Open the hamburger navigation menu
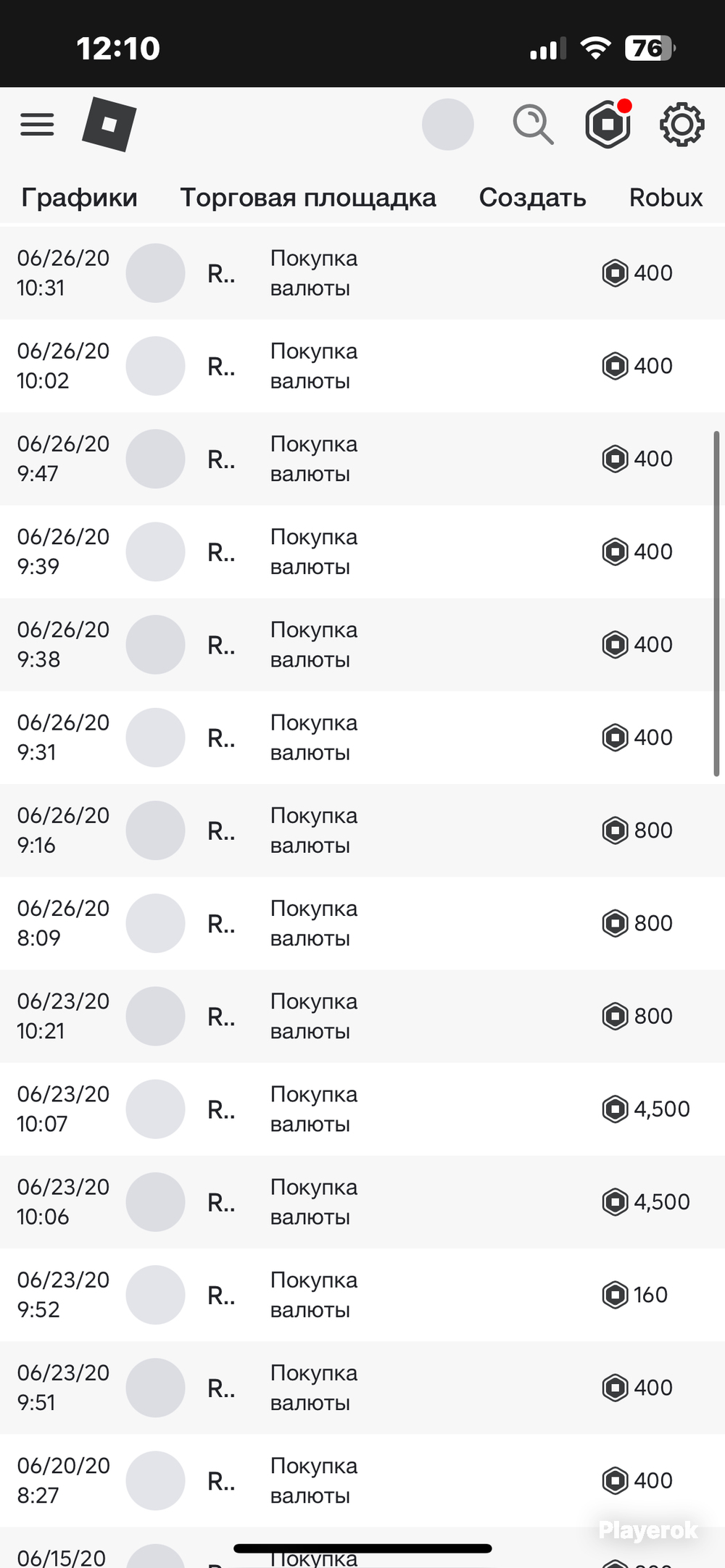 point(37,125)
